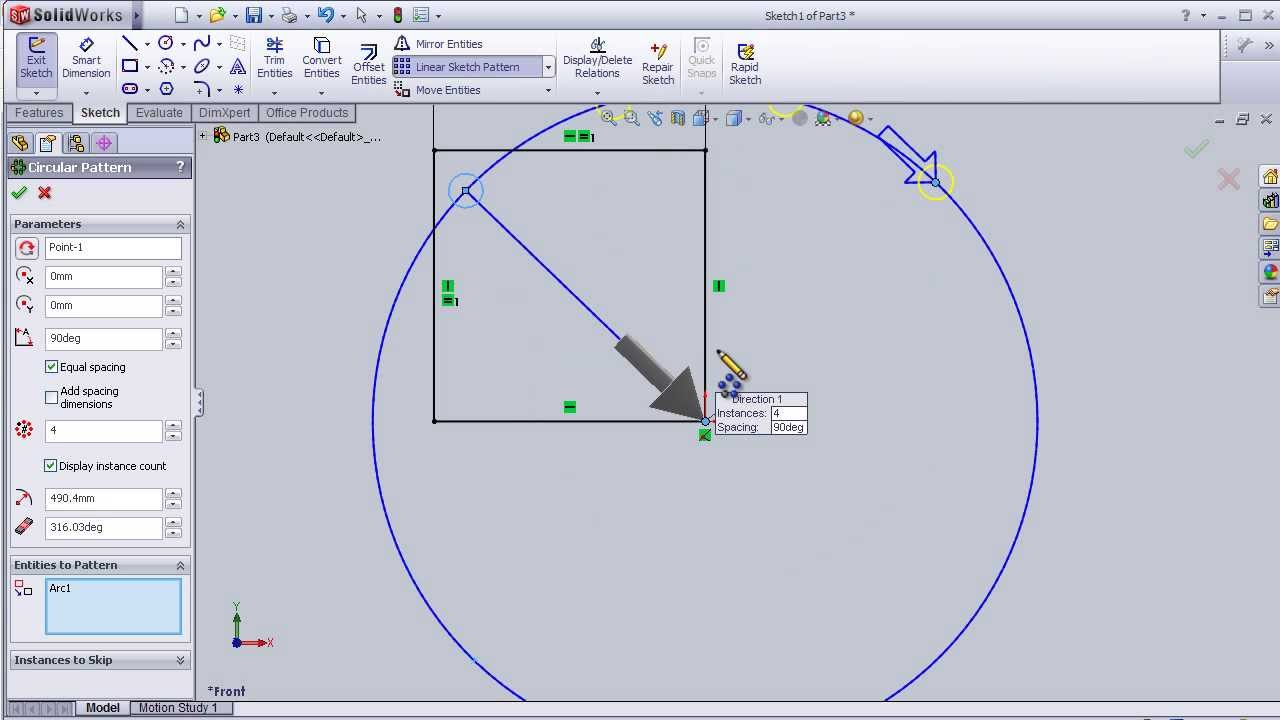Switch to the Evaluate tab
Viewport: 1280px width, 720px height.
(159, 113)
